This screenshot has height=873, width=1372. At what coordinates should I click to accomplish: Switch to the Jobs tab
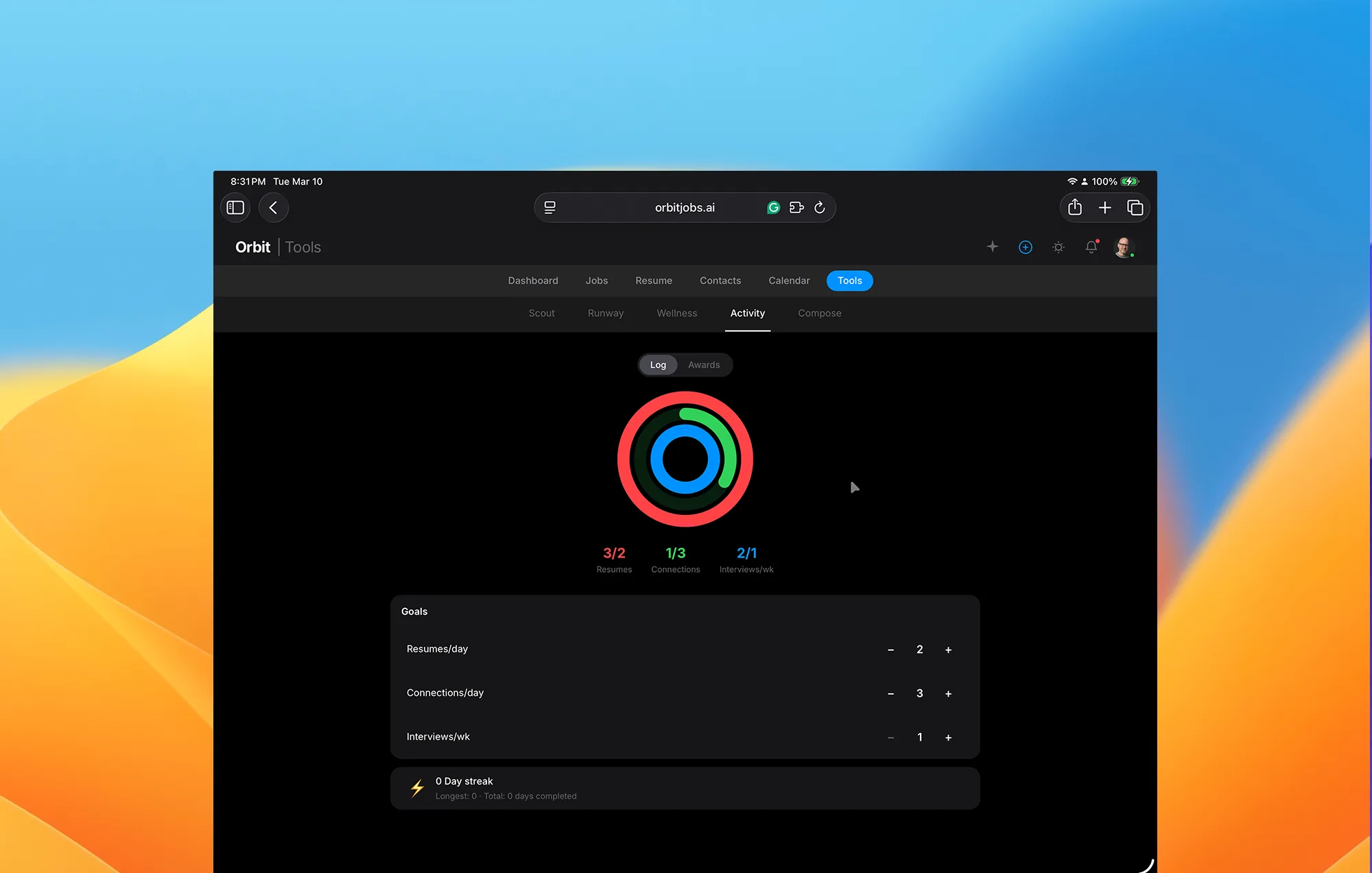point(596,280)
